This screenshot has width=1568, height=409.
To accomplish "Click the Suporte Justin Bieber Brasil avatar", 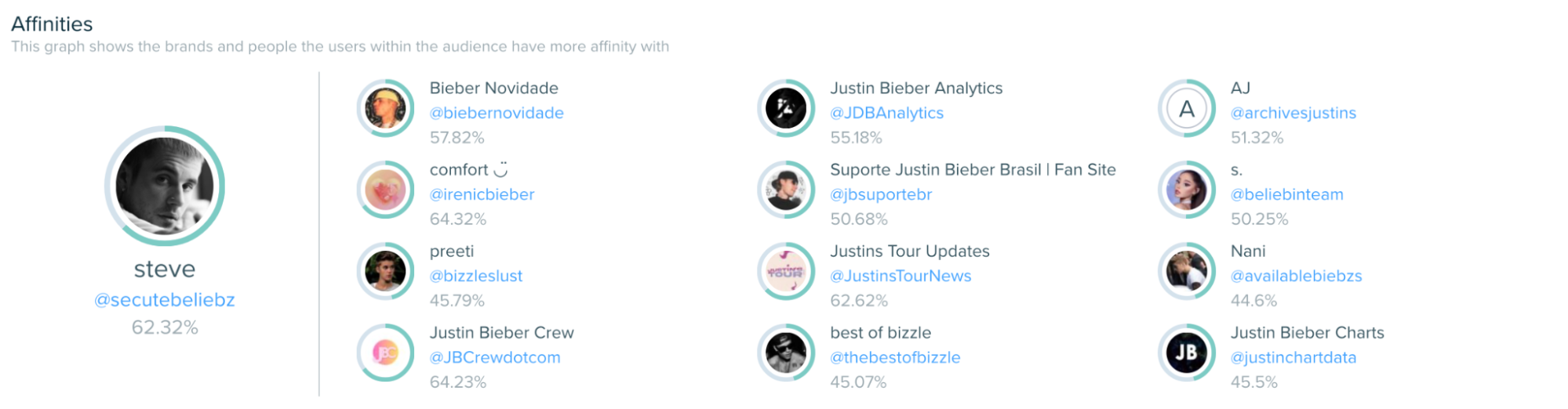I will (x=786, y=190).
